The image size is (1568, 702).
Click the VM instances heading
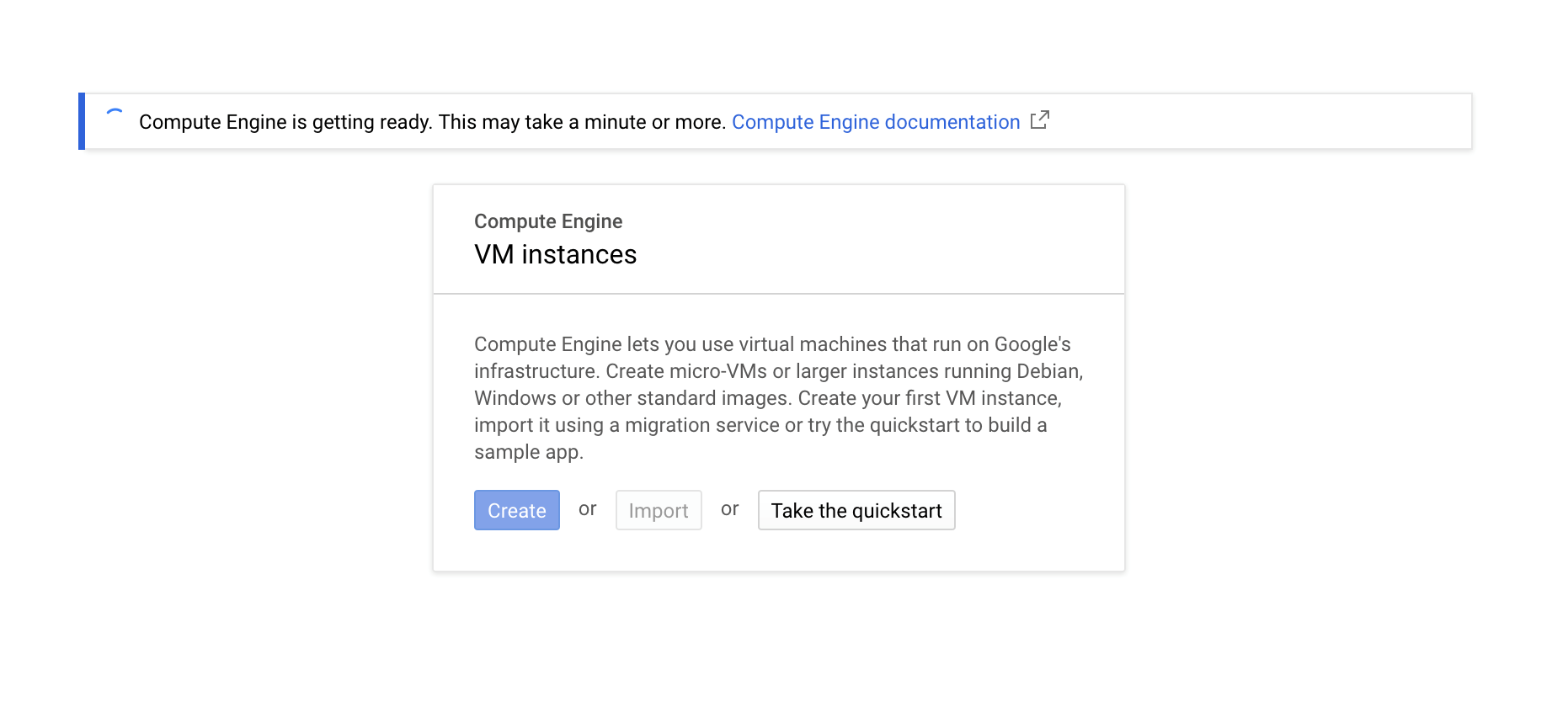tap(555, 254)
